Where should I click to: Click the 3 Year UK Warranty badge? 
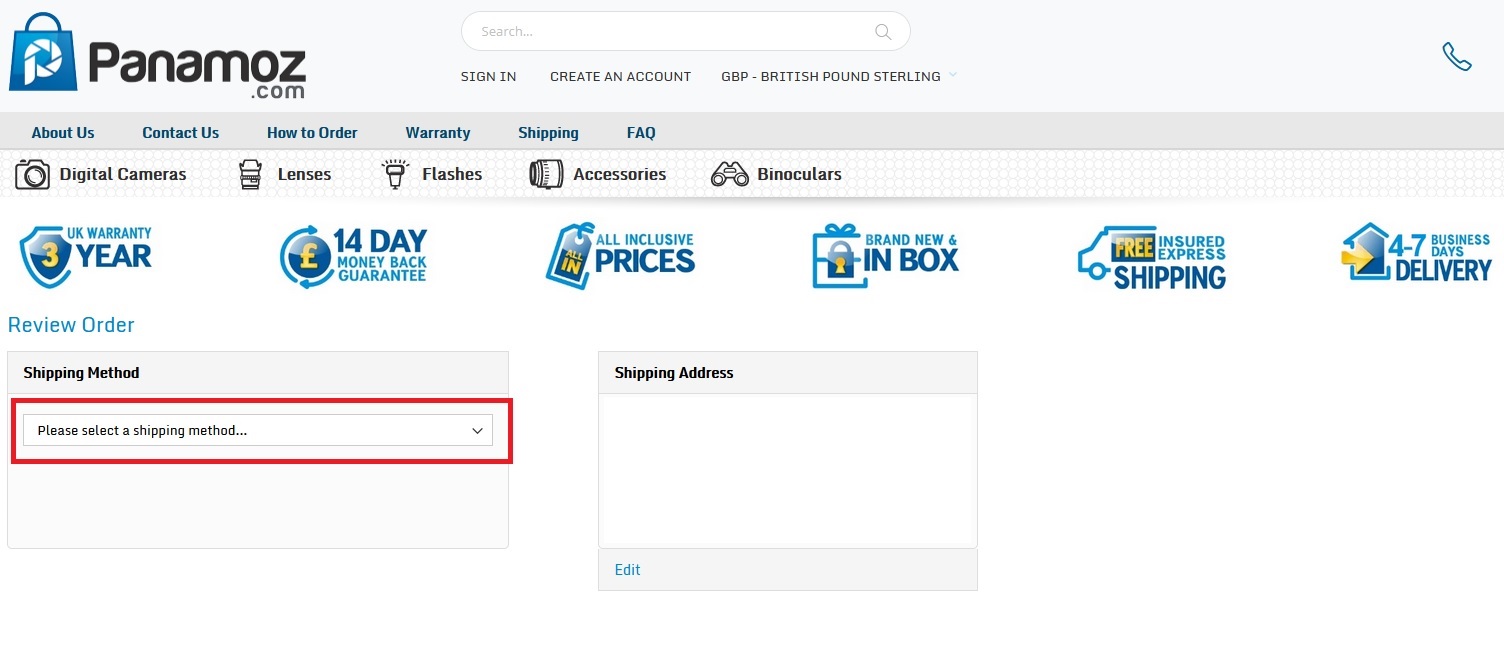click(86, 256)
